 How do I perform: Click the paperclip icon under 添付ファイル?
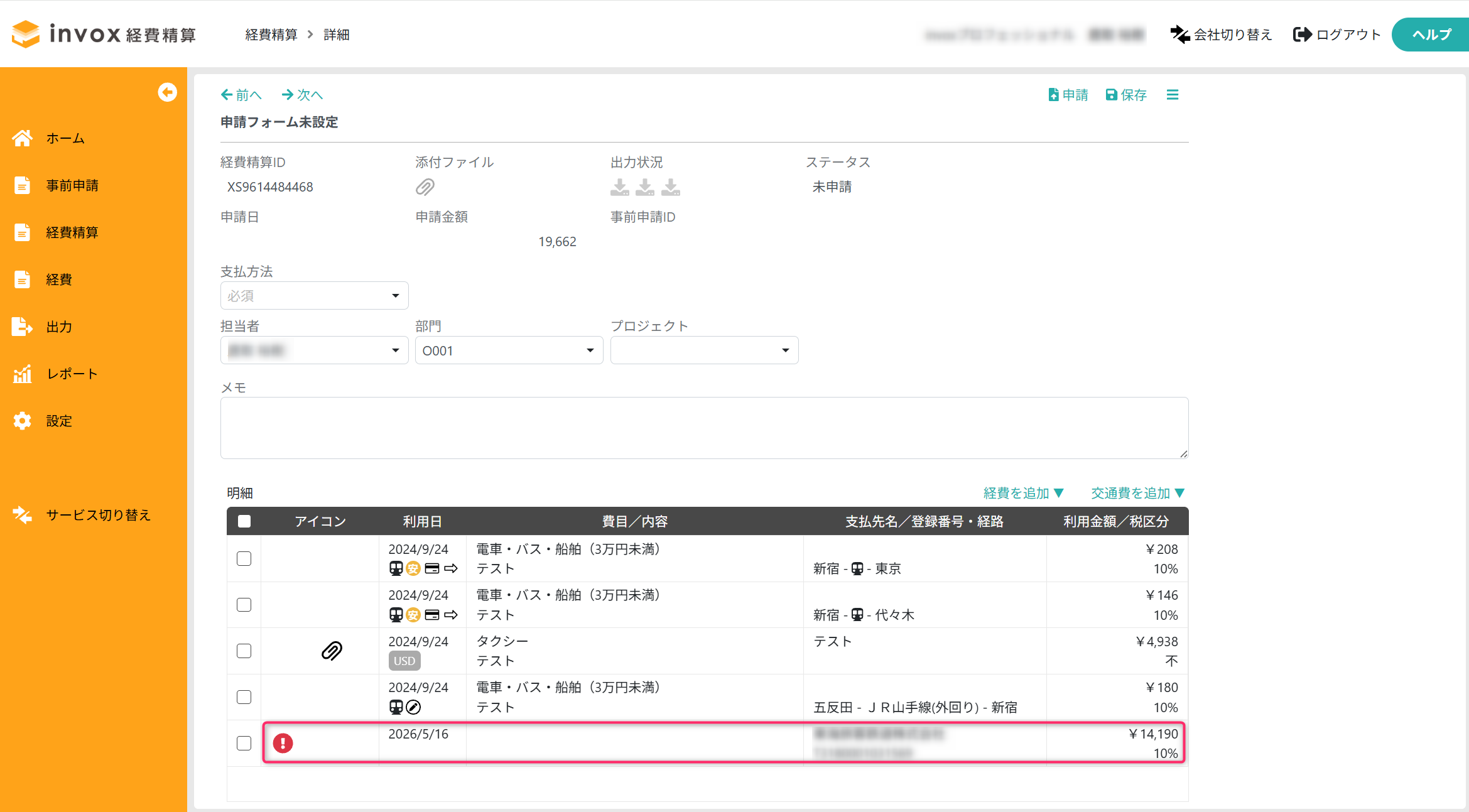(425, 187)
